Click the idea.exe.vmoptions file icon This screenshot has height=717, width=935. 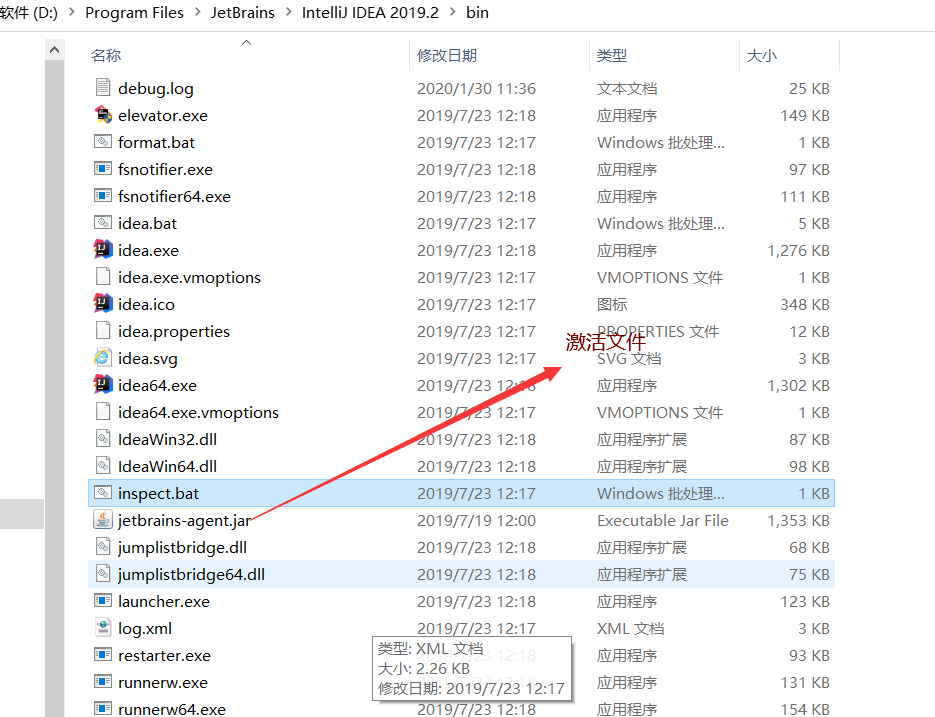click(x=103, y=276)
